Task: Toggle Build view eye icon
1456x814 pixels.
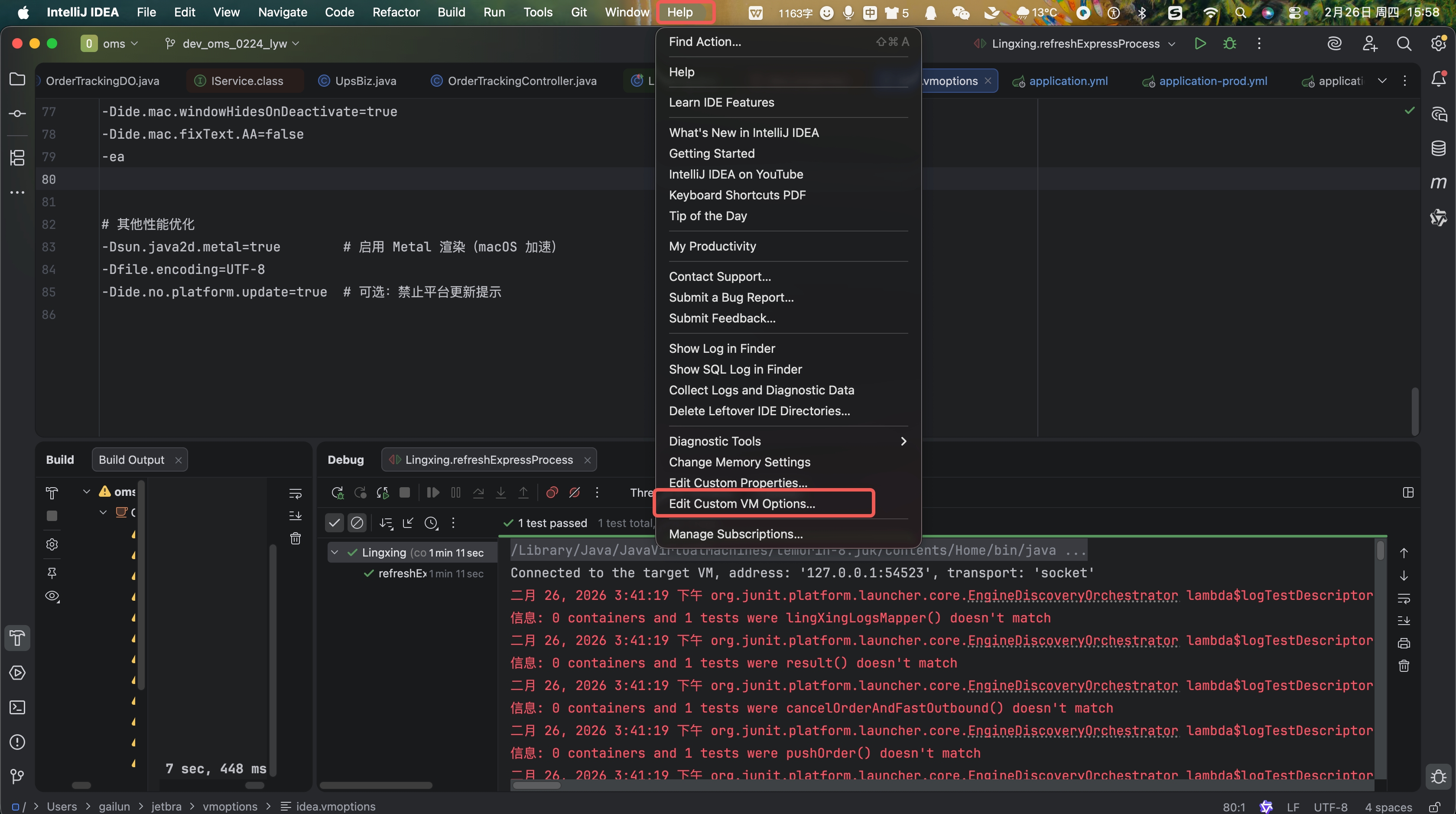Action: (52, 596)
